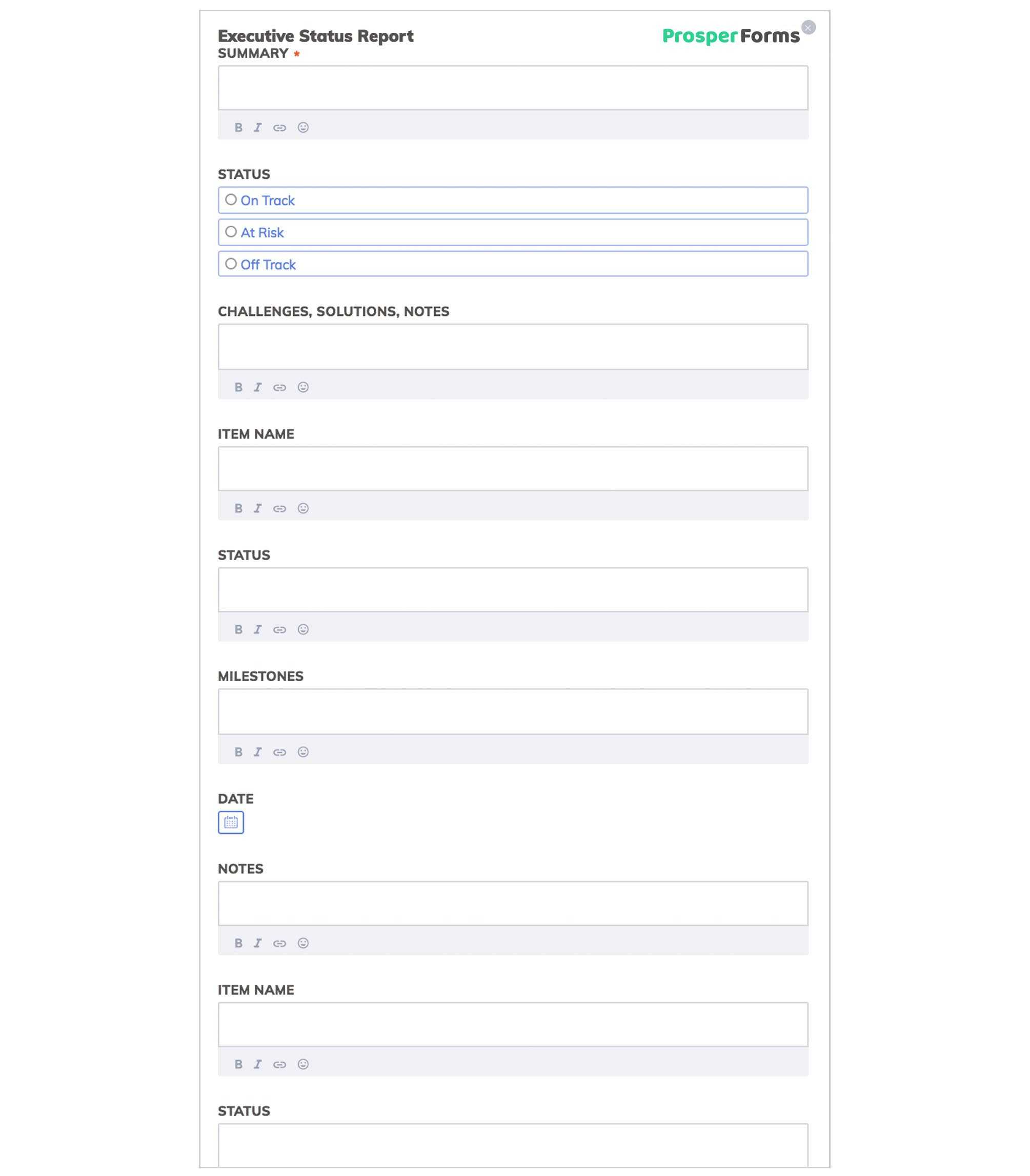The height and width of the screenshot is (1176, 1030).
Task: Click the Status section label
Action: (x=244, y=174)
